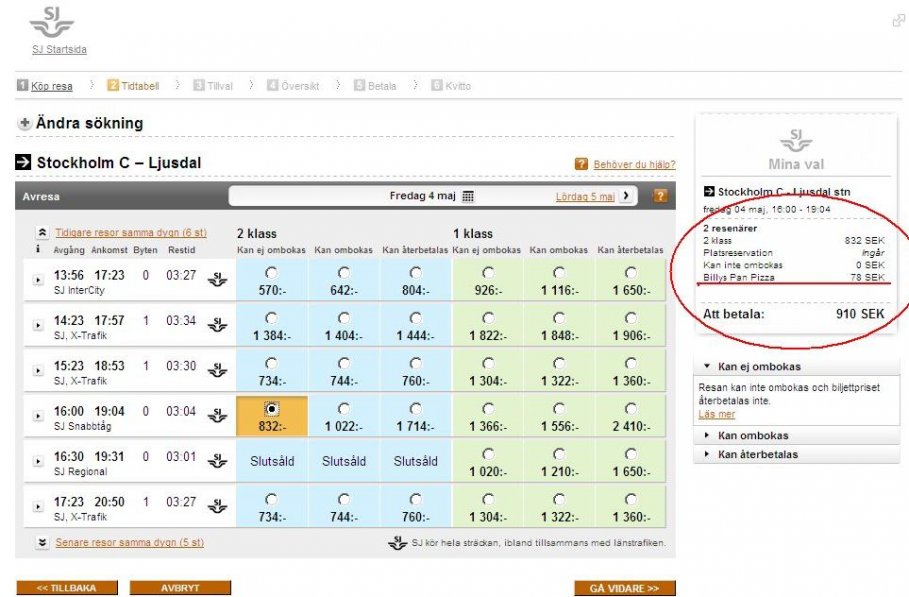
Task: Click the expand window icon at top right
Action: (x=898, y=21)
